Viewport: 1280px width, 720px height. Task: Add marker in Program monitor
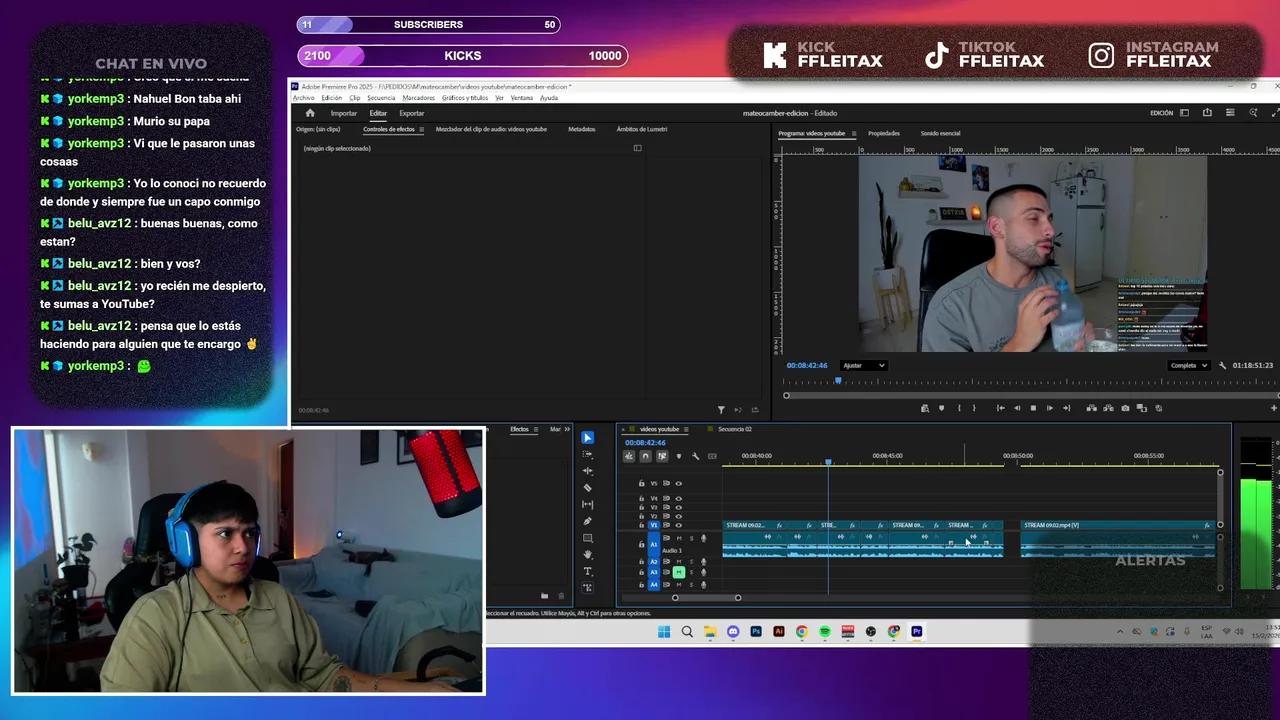click(941, 408)
